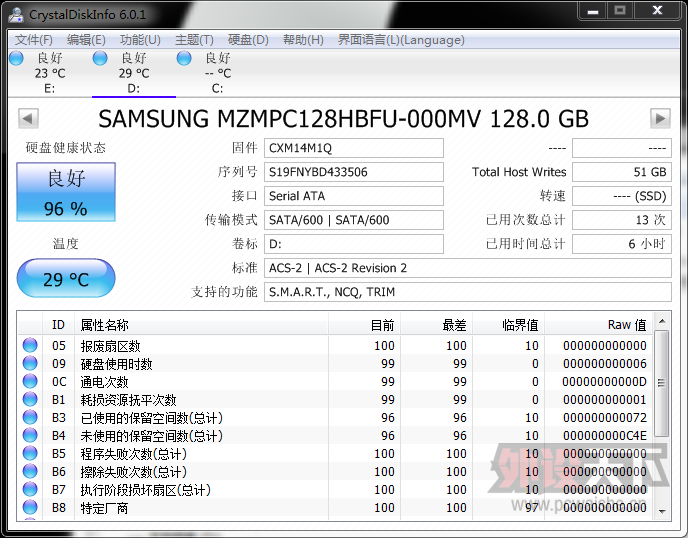This screenshot has height=538, width=688.
Task: Switch to the C: drive tab
Action: click(218, 73)
